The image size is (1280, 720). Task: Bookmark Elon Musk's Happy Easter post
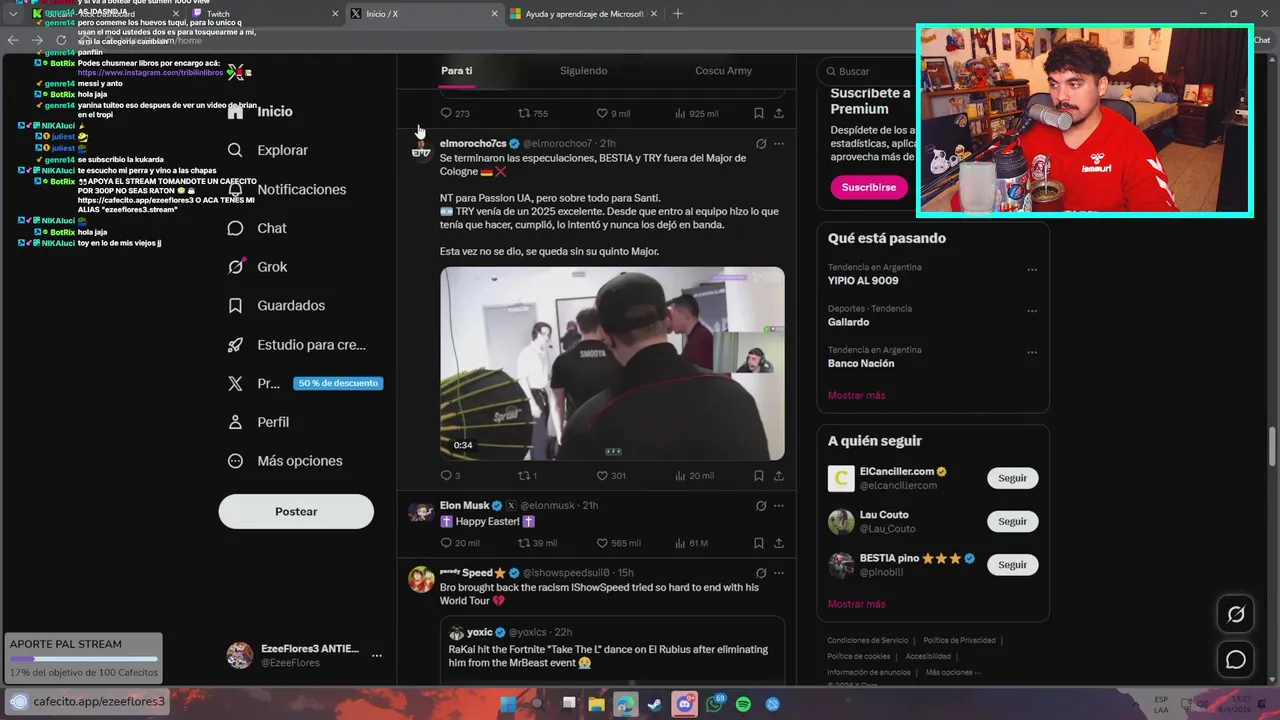[x=759, y=543]
